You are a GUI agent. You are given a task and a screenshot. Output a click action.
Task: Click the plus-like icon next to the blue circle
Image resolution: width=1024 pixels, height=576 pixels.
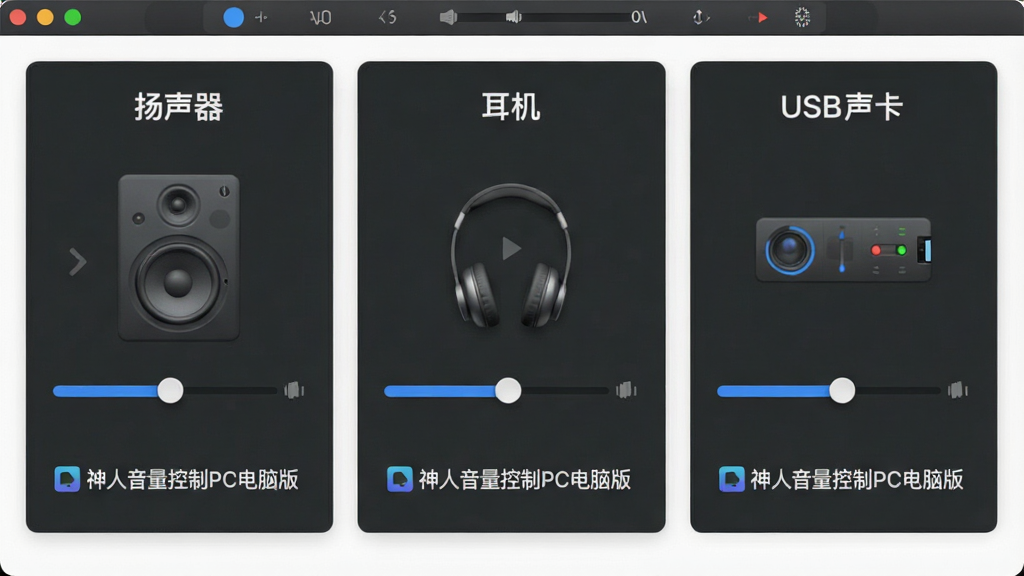(261, 18)
